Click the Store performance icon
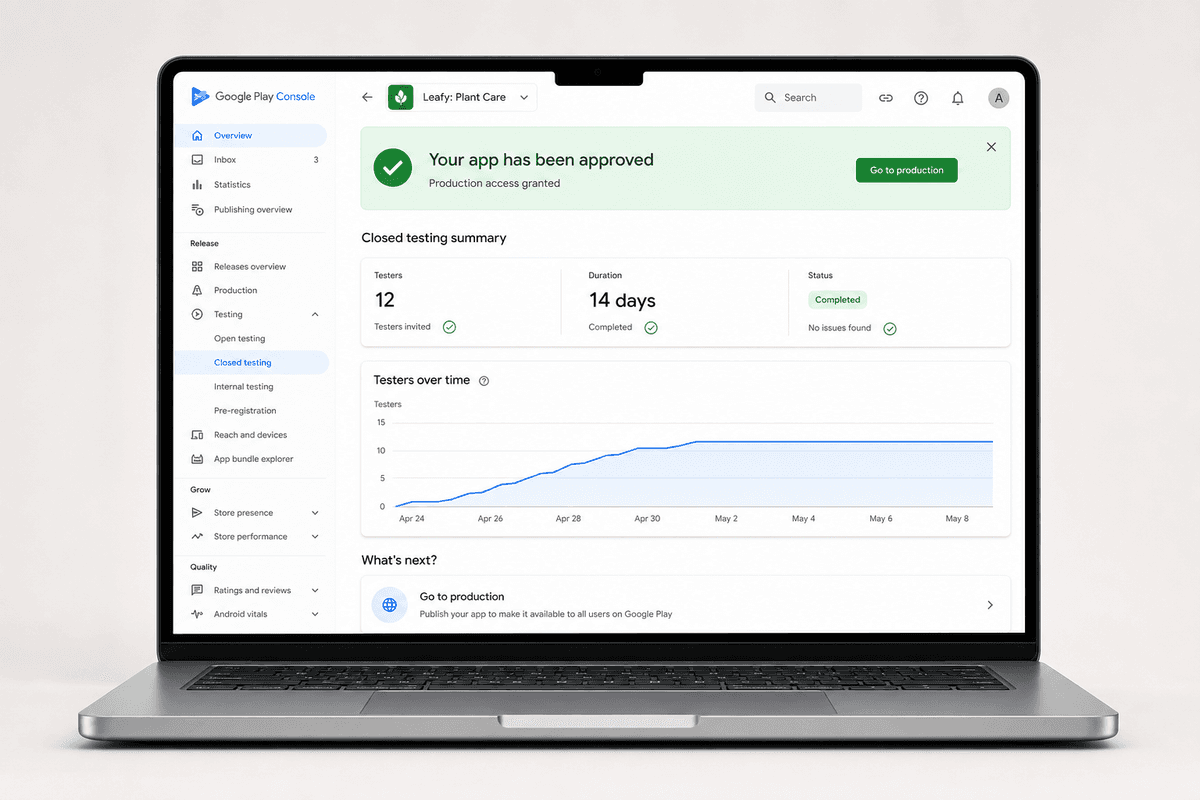This screenshot has width=1200, height=800. pyautogui.click(x=197, y=537)
